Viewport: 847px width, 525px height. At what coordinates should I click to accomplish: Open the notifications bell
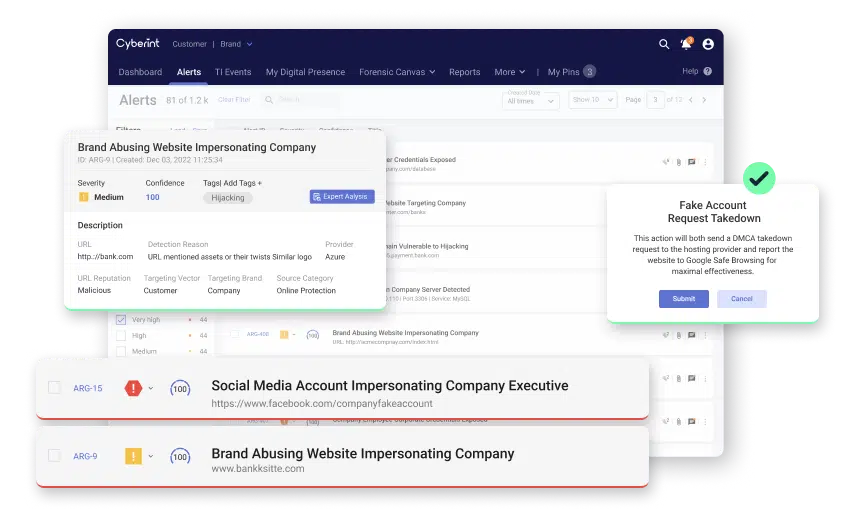[x=686, y=44]
